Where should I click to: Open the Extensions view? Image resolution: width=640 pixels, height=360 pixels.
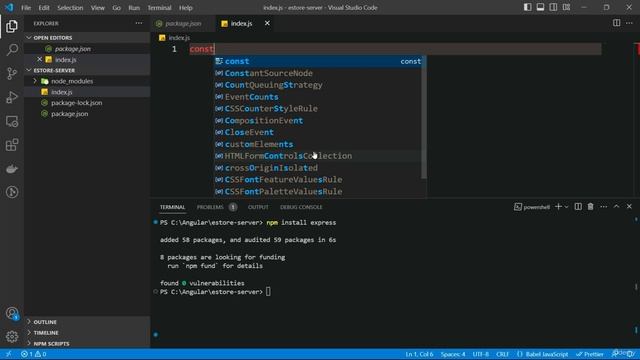(x=12, y=145)
